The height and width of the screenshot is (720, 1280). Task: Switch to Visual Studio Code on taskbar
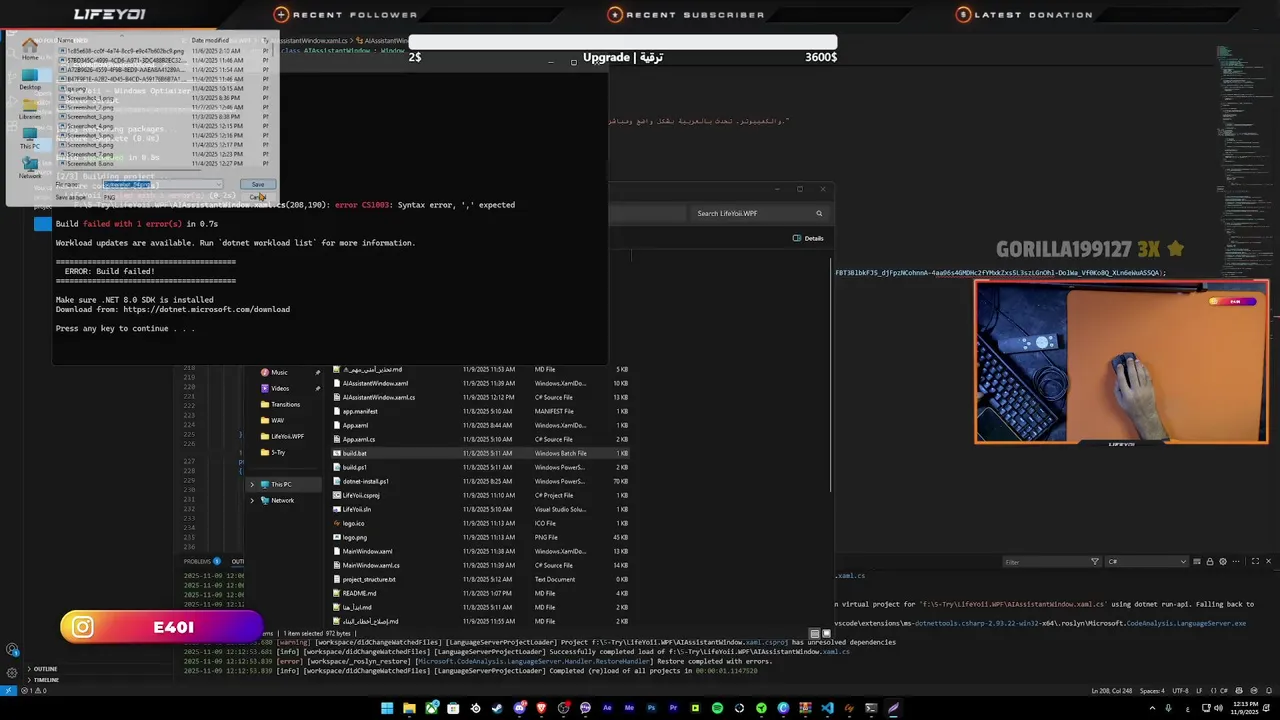(x=827, y=708)
